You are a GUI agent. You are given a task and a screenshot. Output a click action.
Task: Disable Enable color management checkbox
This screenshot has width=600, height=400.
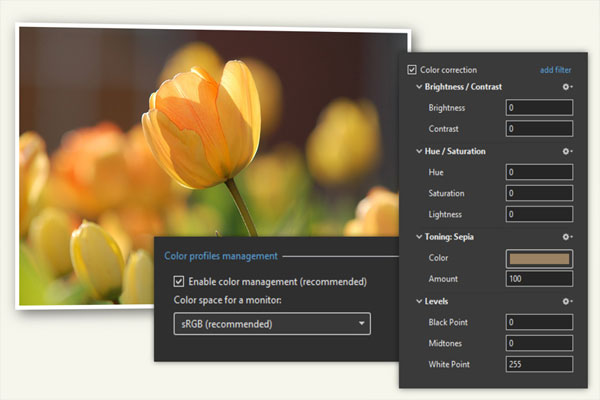point(179,281)
